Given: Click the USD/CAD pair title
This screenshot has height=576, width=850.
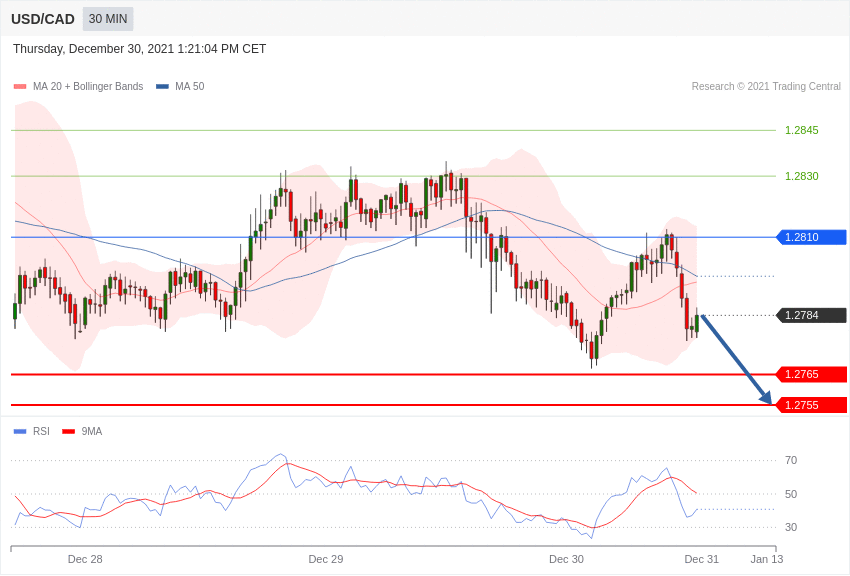Looking at the screenshot, I should click(43, 19).
